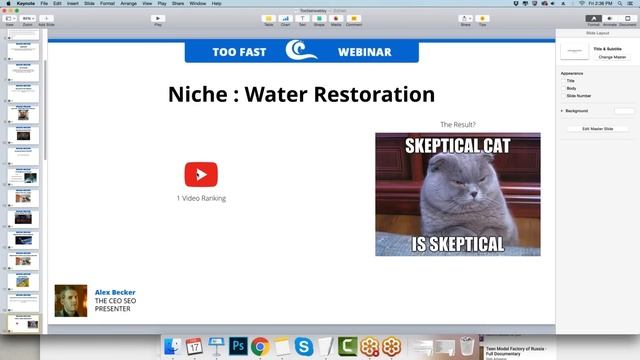The image size is (640, 360).
Task: Add a Text box from the toolbar
Action: coord(302,18)
